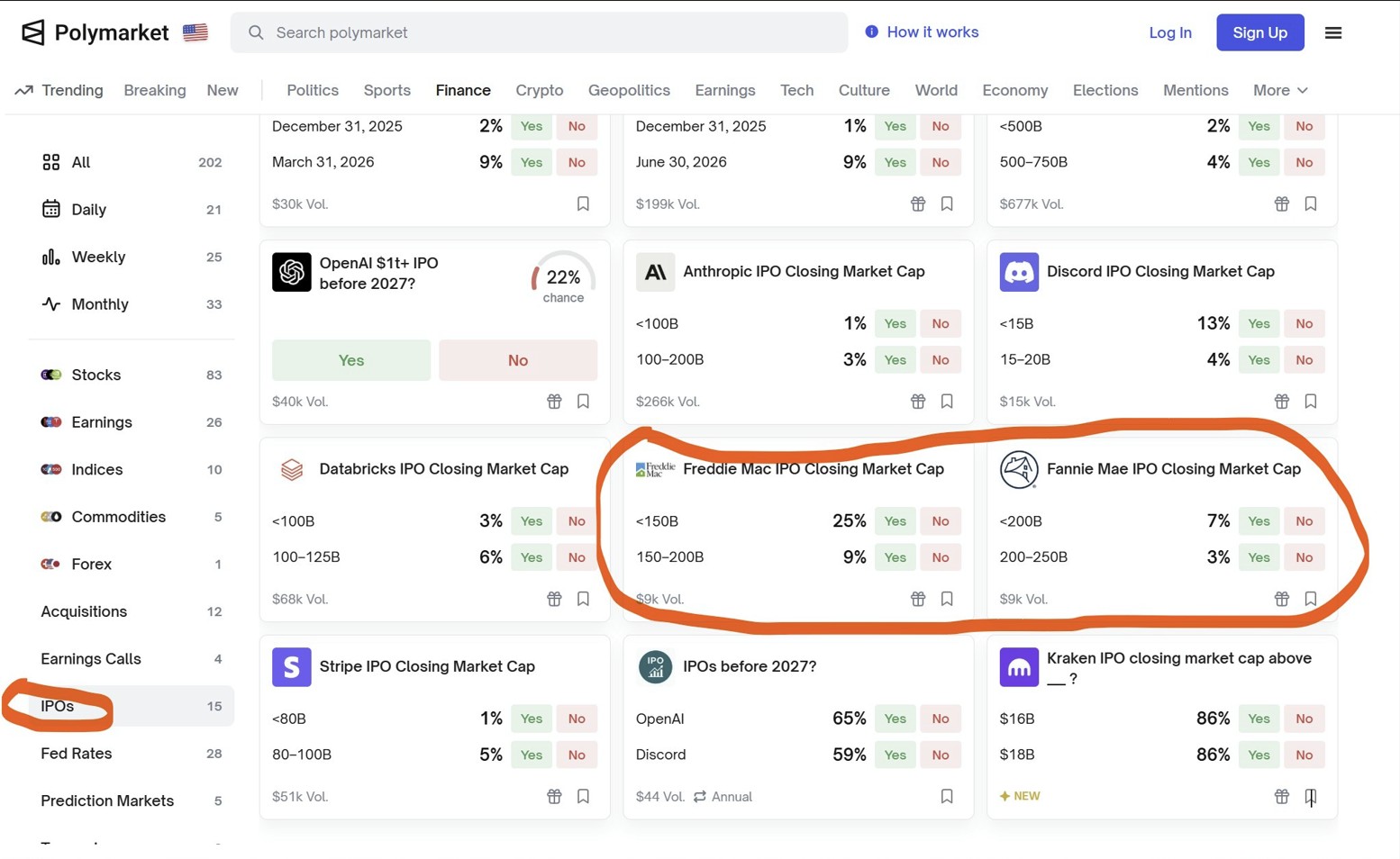Click the Stripe logo icon
This screenshot has width=1400, height=859.
click(x=292, y=667)
